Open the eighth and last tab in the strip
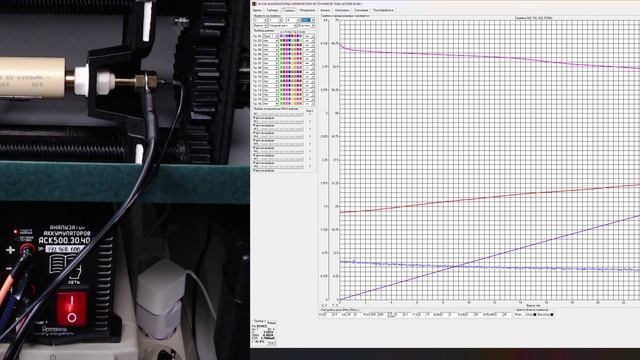Image resolution: width=640 pixels, height=360 pixels. 383,10
